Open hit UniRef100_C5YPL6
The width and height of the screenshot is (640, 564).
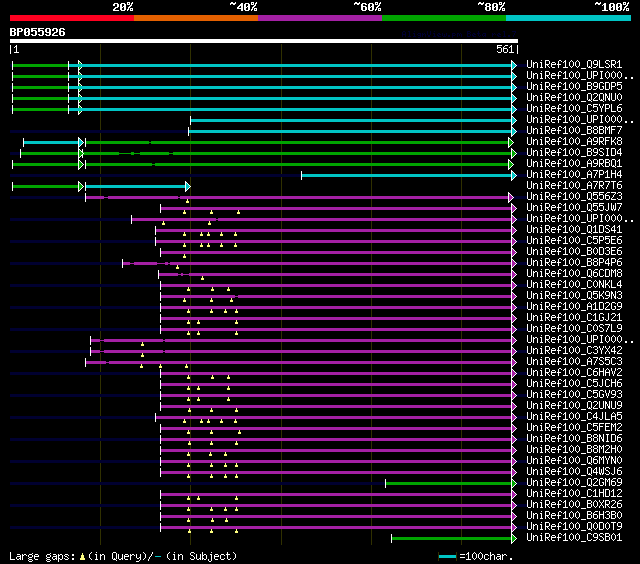click(574, 109)
